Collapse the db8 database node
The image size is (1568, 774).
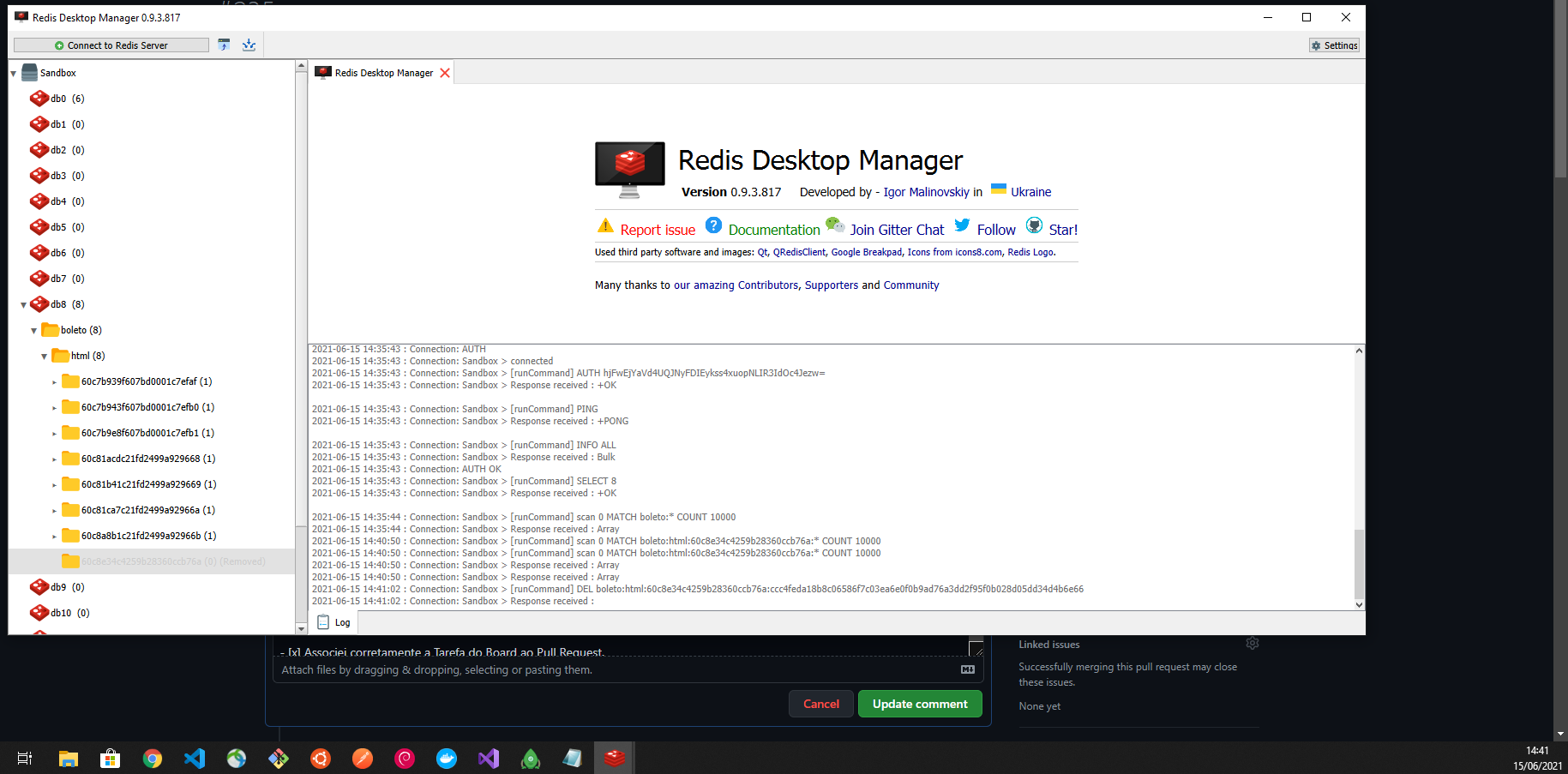pos(24,305)
